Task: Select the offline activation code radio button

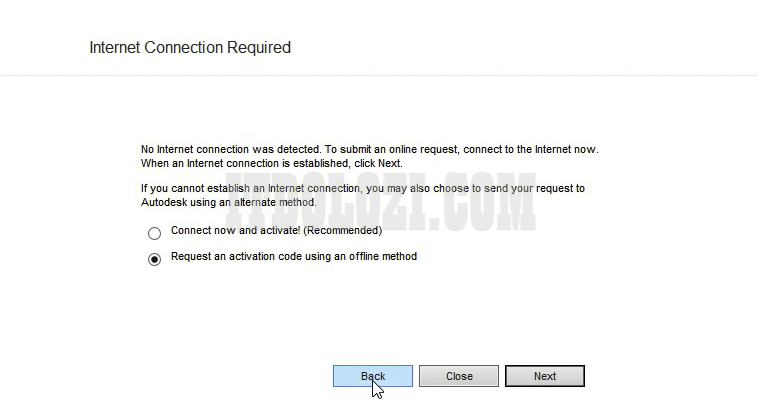Action: pos(154,260)
